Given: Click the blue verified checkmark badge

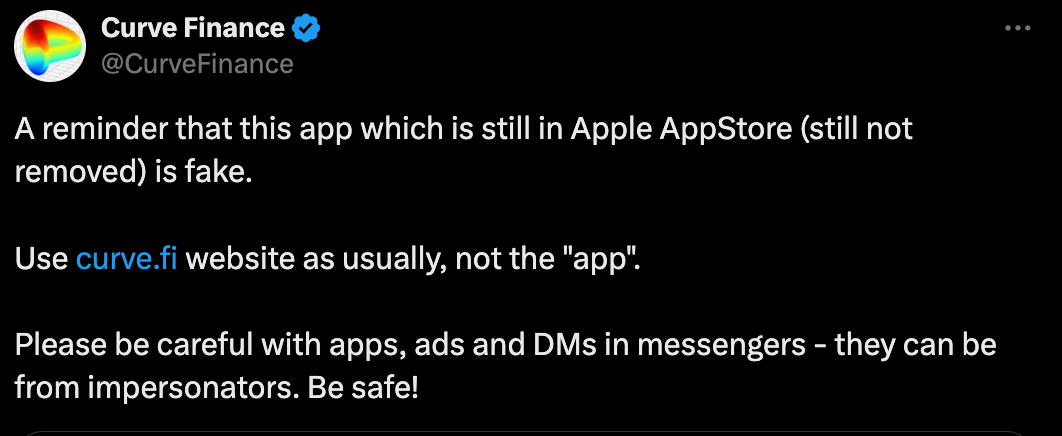Looking at the screenshot, I should (305, 28).
